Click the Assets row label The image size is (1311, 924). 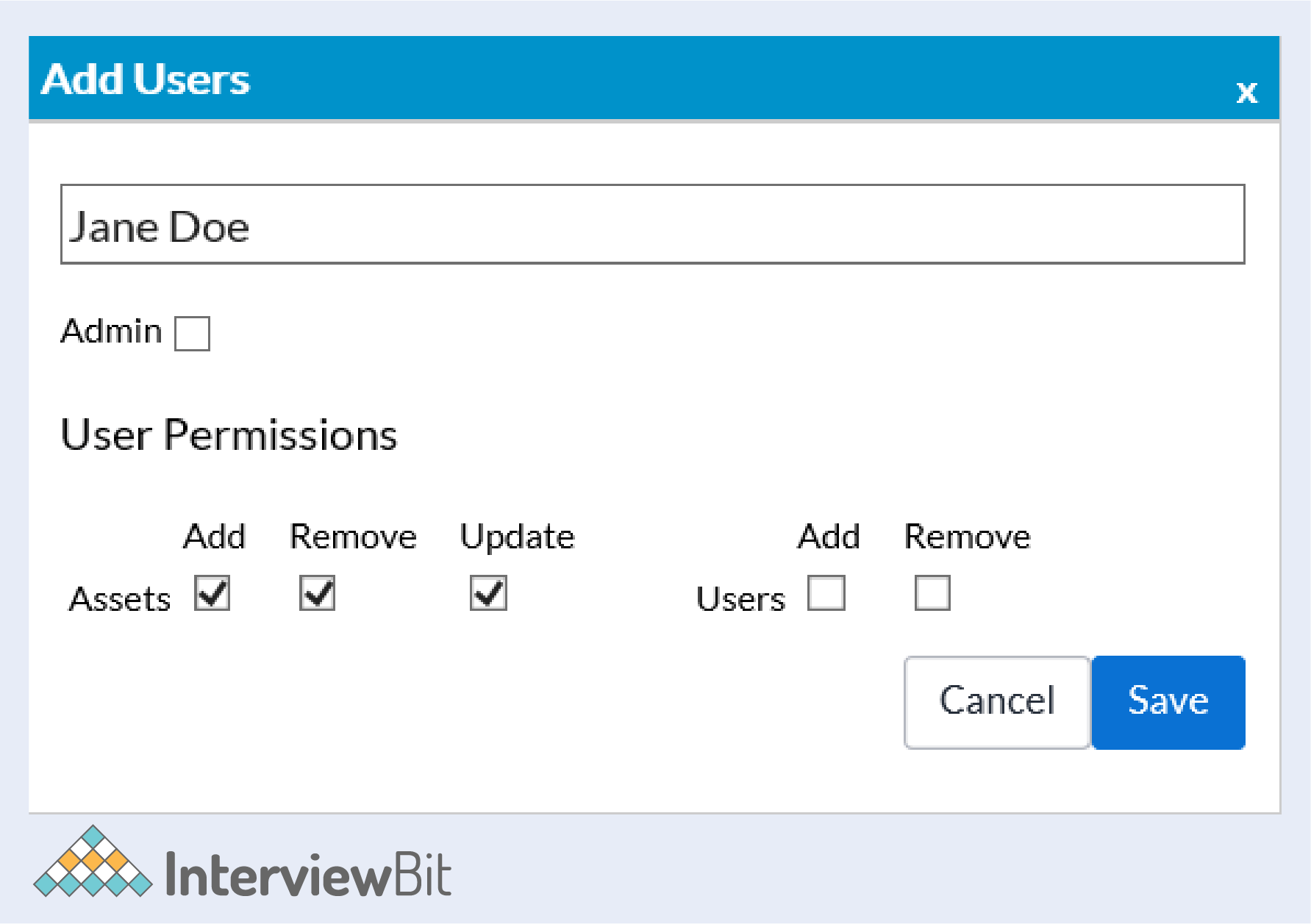tap(120, 599)
